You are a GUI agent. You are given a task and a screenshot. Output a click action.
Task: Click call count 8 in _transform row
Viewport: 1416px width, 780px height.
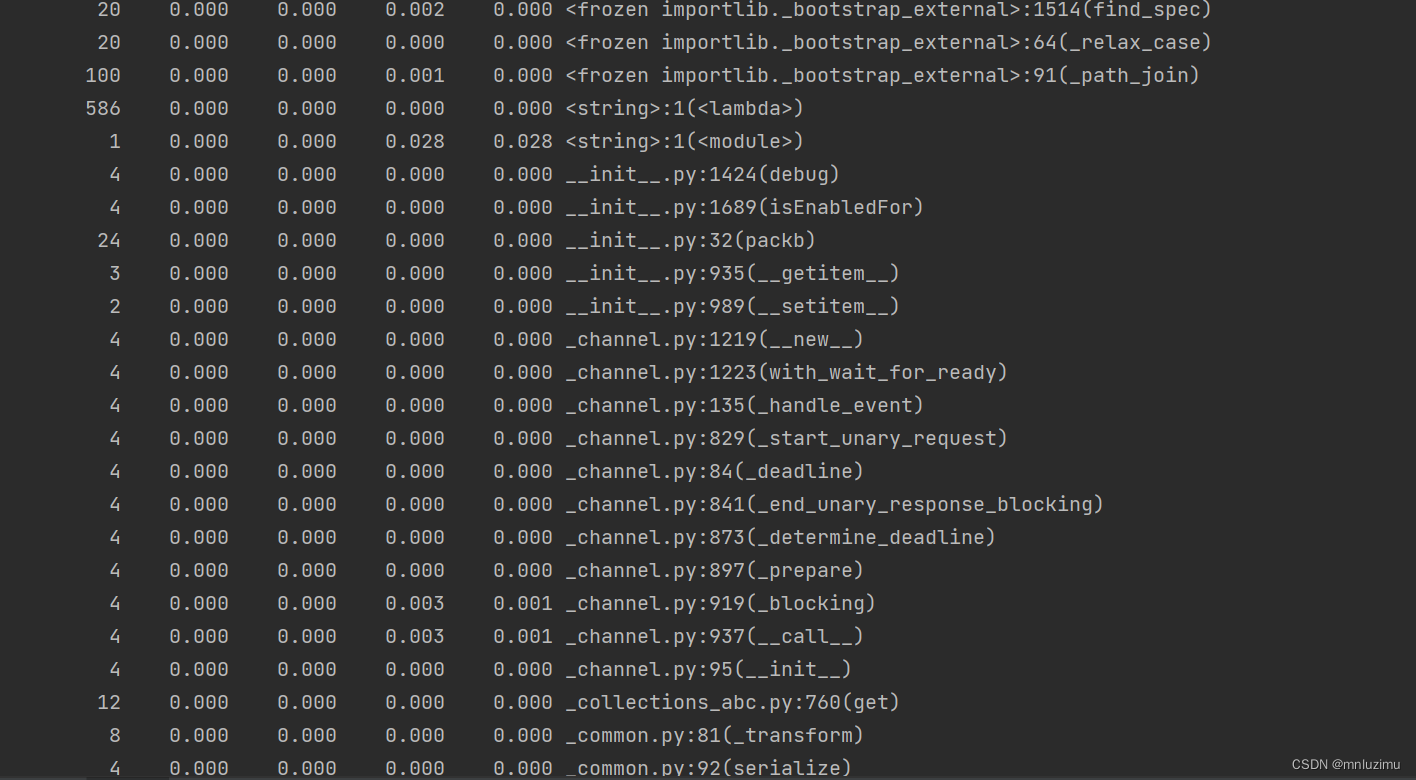115,736
